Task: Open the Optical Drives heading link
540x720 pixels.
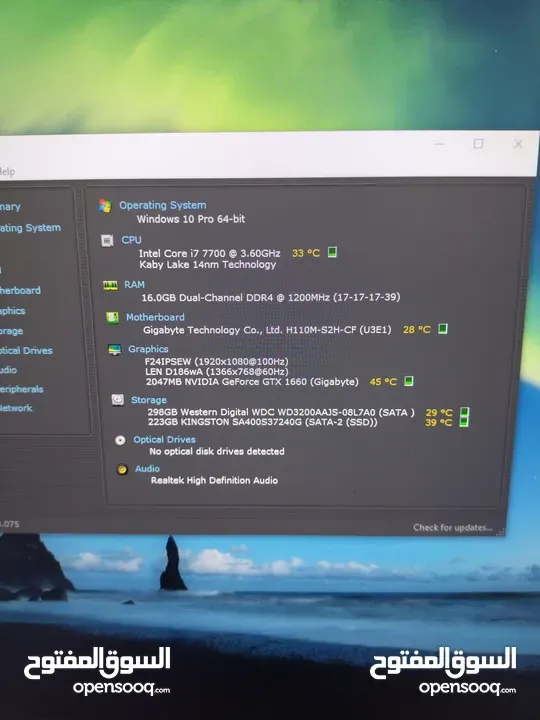Action: [164, 439]
